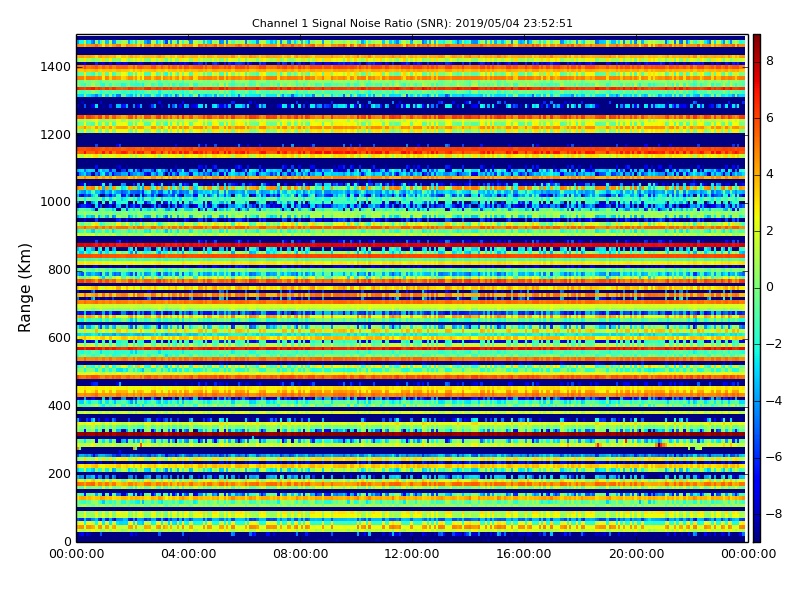Click the 16:00:00 time tick label
Image resolution: width=800 pixels, height=600 pixels.
pos(523,554)
